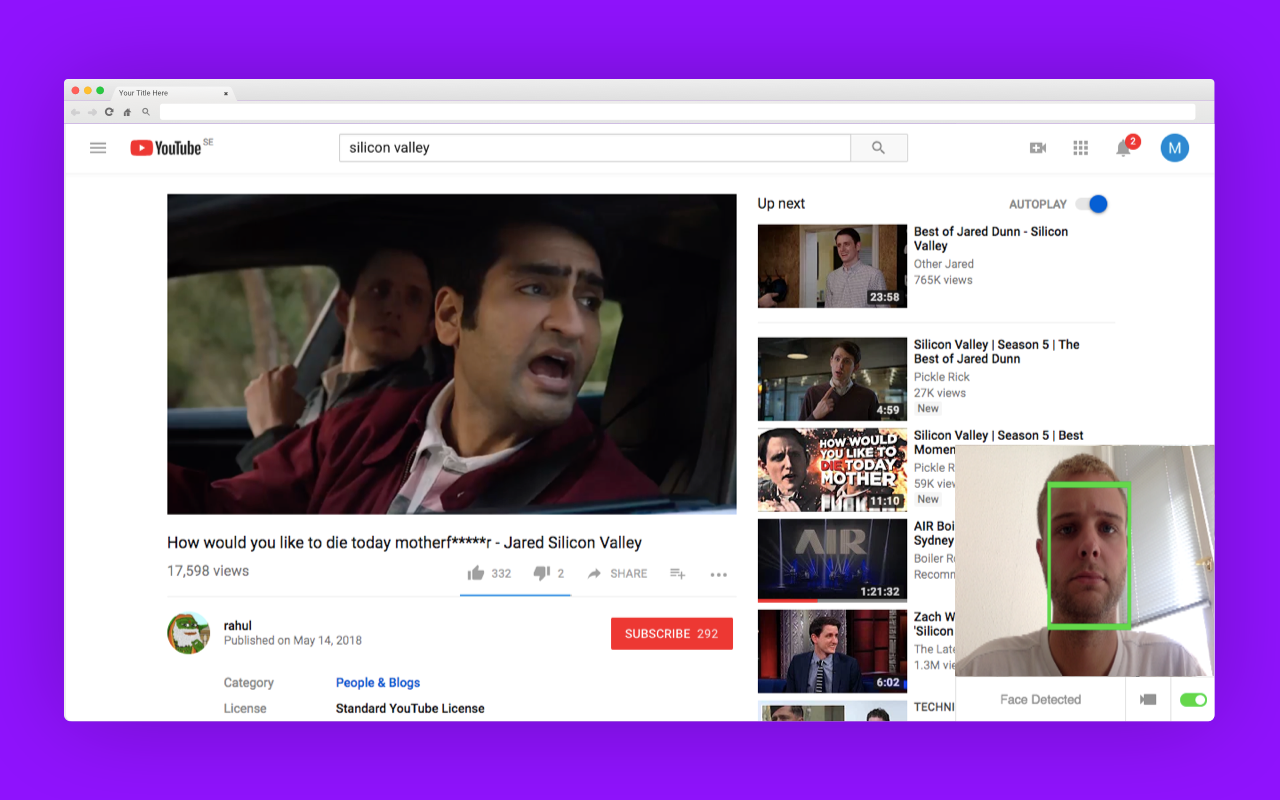Click the 17,598 views count
This screenshot has height=800, width=1280.
click(208, 571)
